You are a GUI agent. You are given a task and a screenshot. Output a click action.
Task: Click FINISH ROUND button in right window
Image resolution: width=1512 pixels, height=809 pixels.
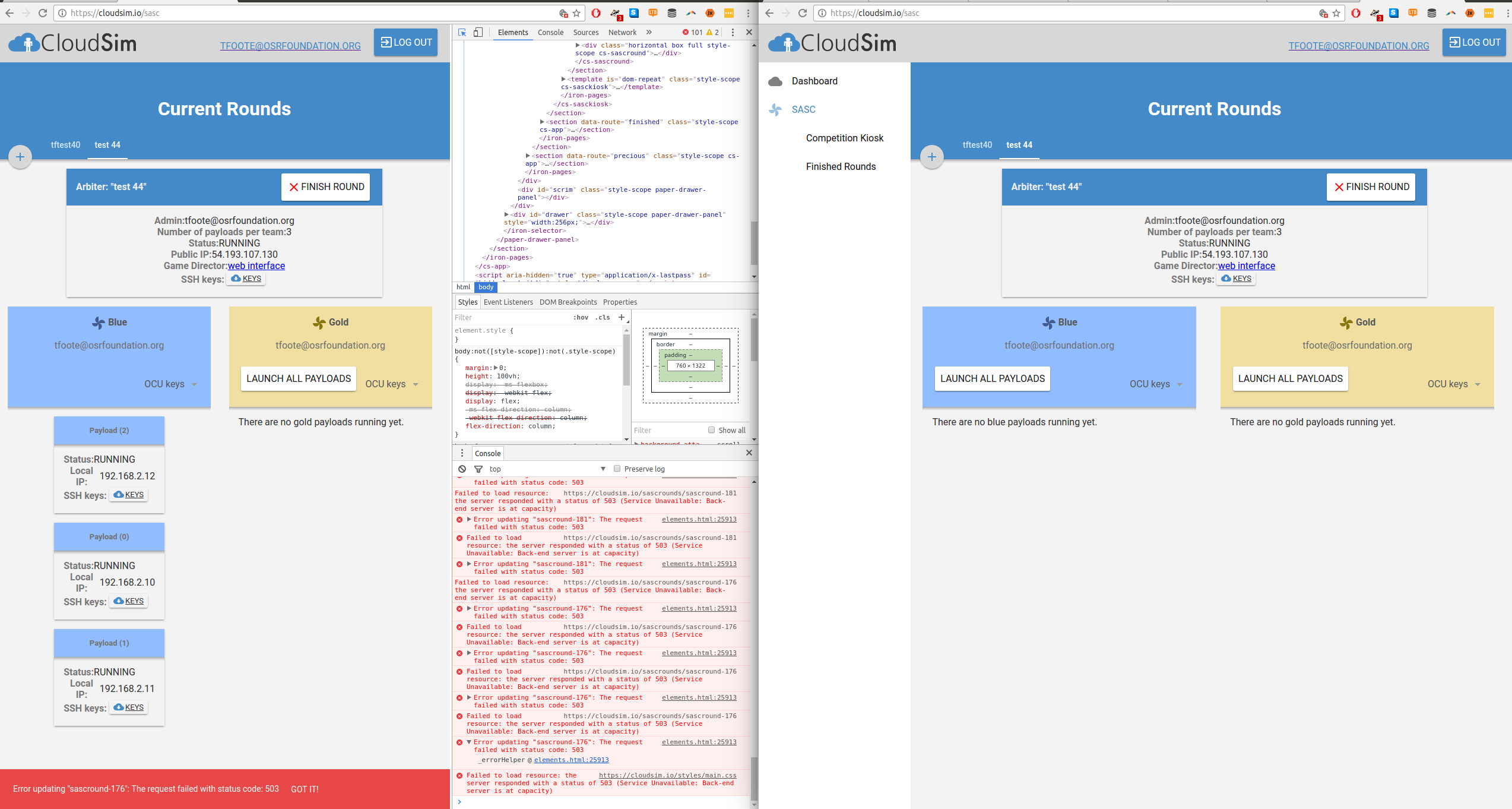click(x=1371, y=187)
